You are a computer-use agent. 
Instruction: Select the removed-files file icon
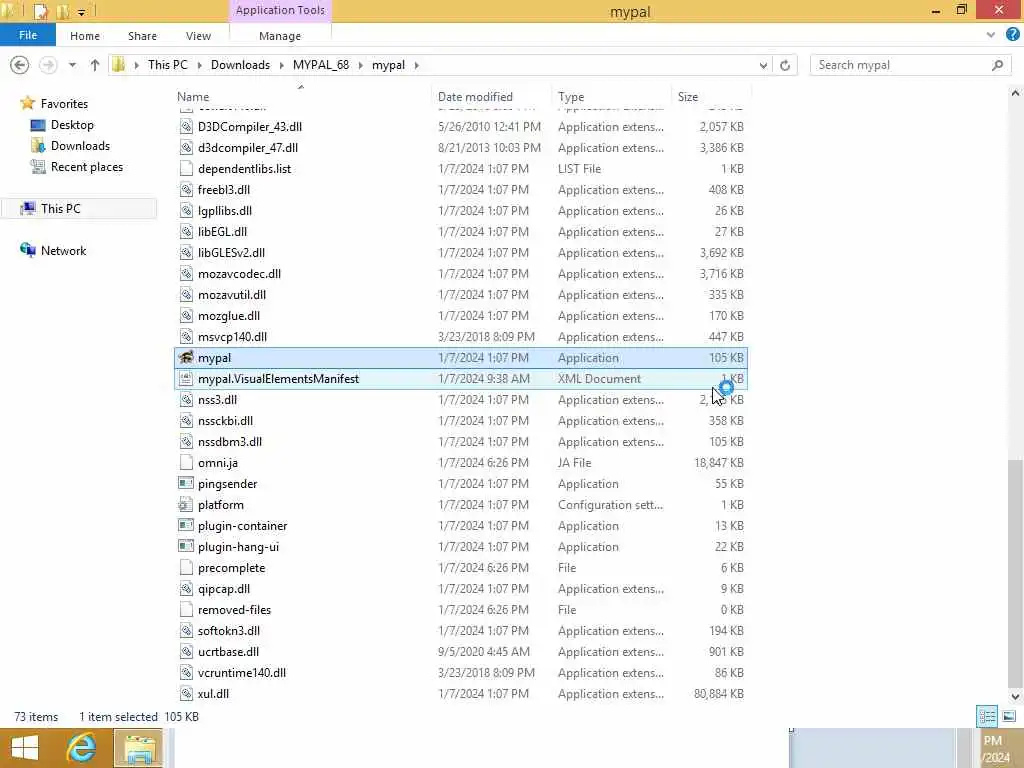pos(186,609)
